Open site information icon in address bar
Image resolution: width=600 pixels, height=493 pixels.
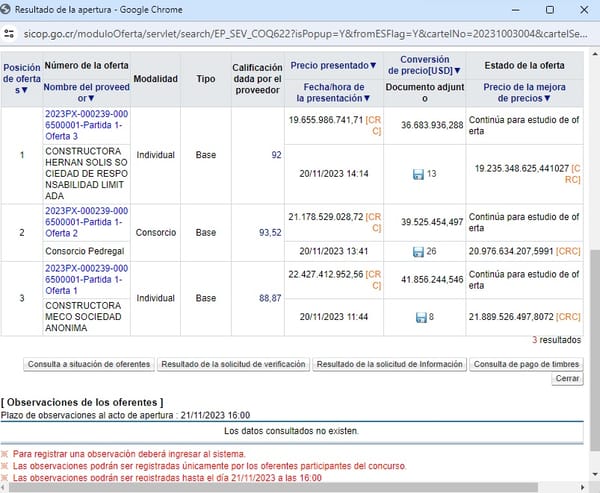(9, 34)
